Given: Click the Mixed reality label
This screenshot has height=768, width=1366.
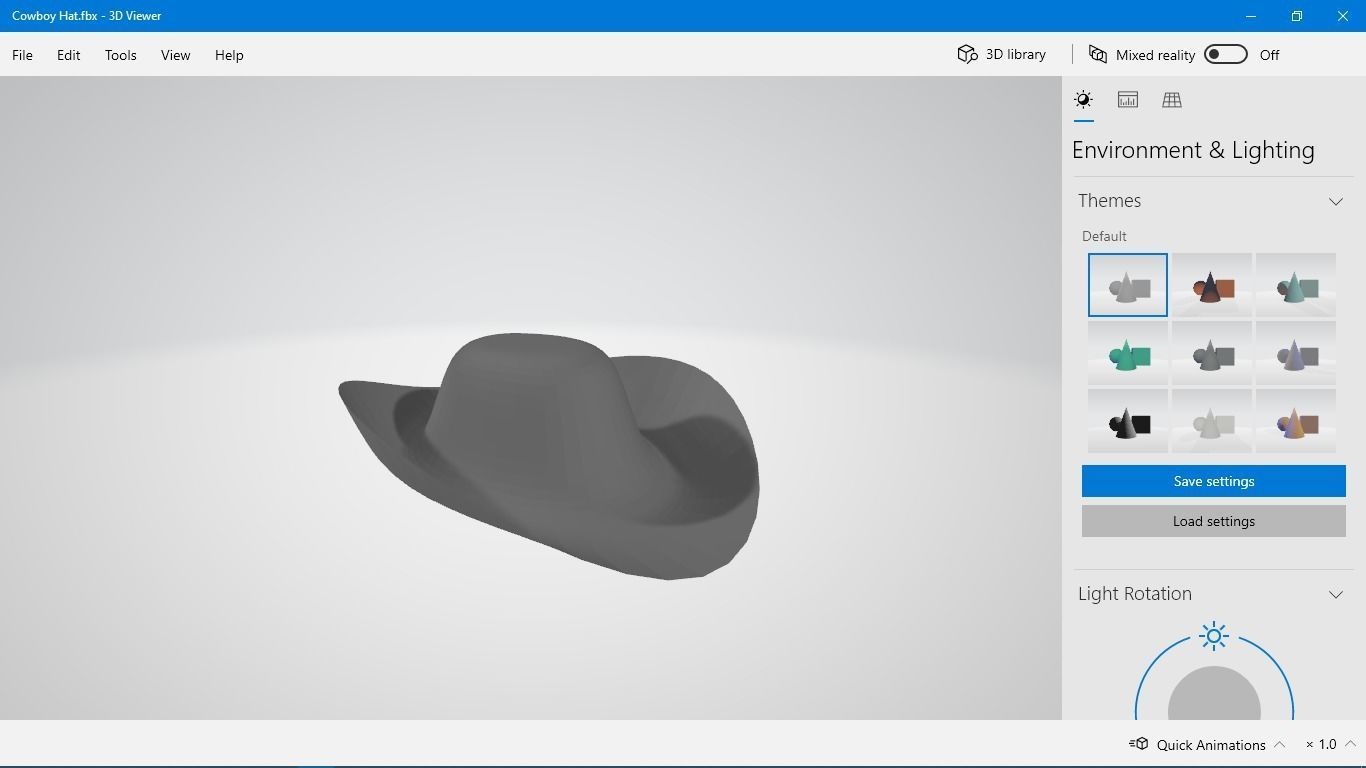Looking at the screenshot, I should [x=1155, y=55].
